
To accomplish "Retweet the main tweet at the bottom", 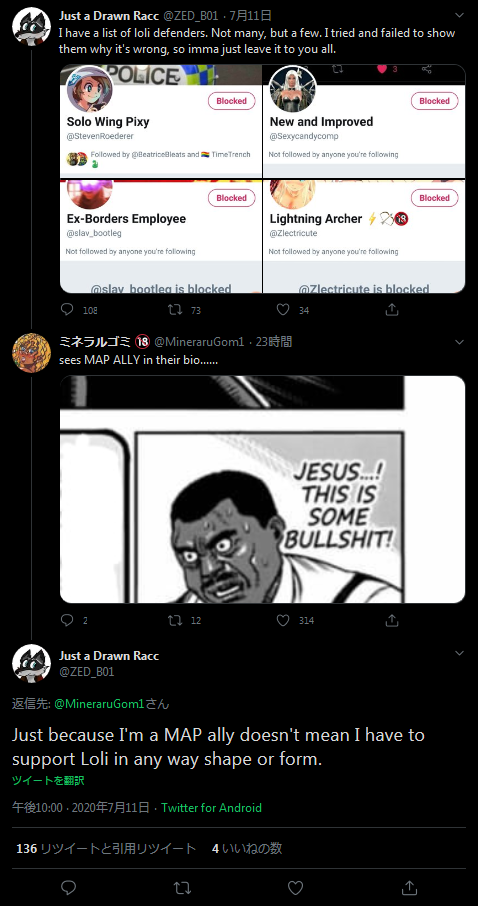I will [182, 887].
